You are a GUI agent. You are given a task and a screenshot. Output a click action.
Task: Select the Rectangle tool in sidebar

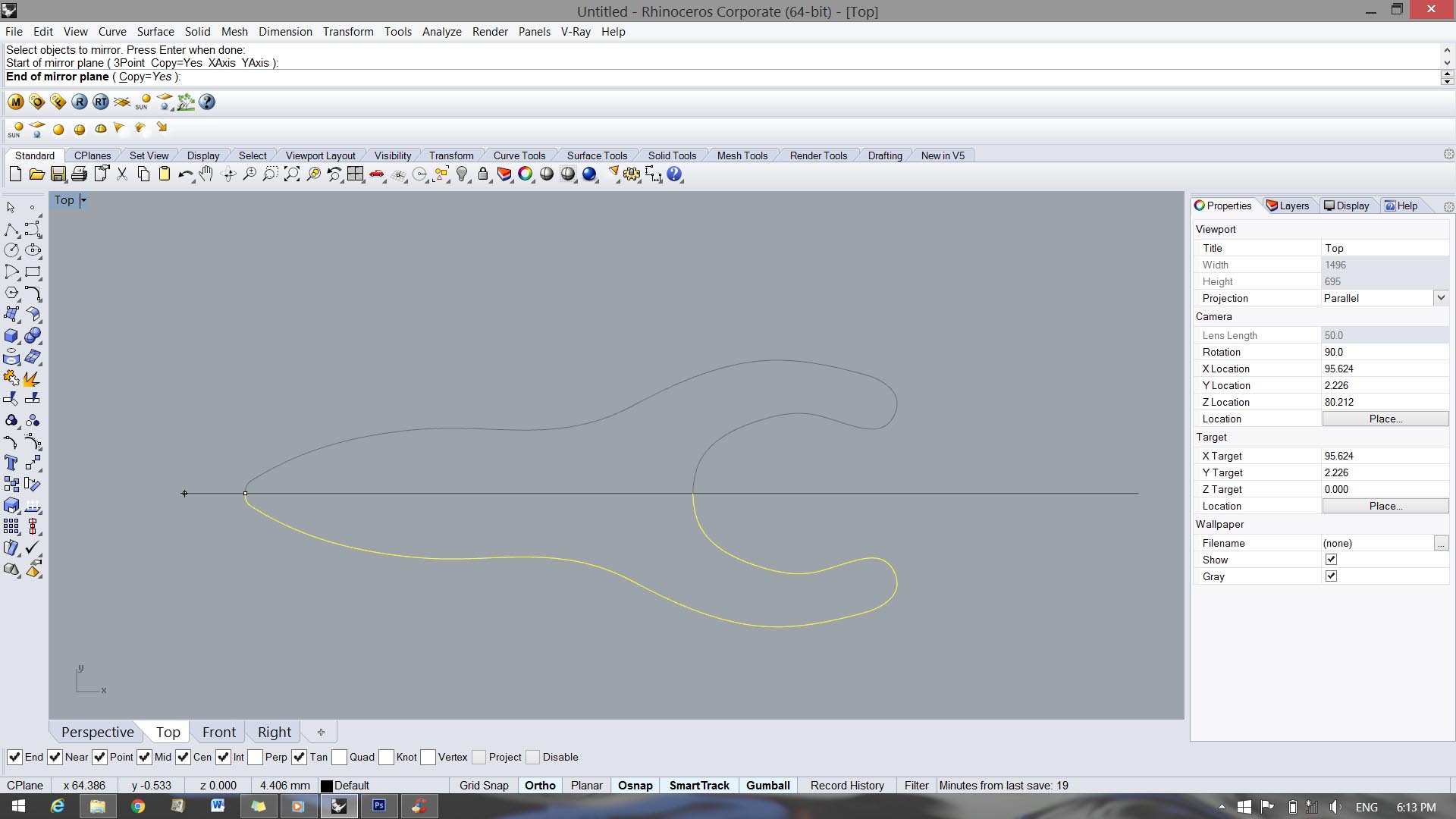[33, 271]
